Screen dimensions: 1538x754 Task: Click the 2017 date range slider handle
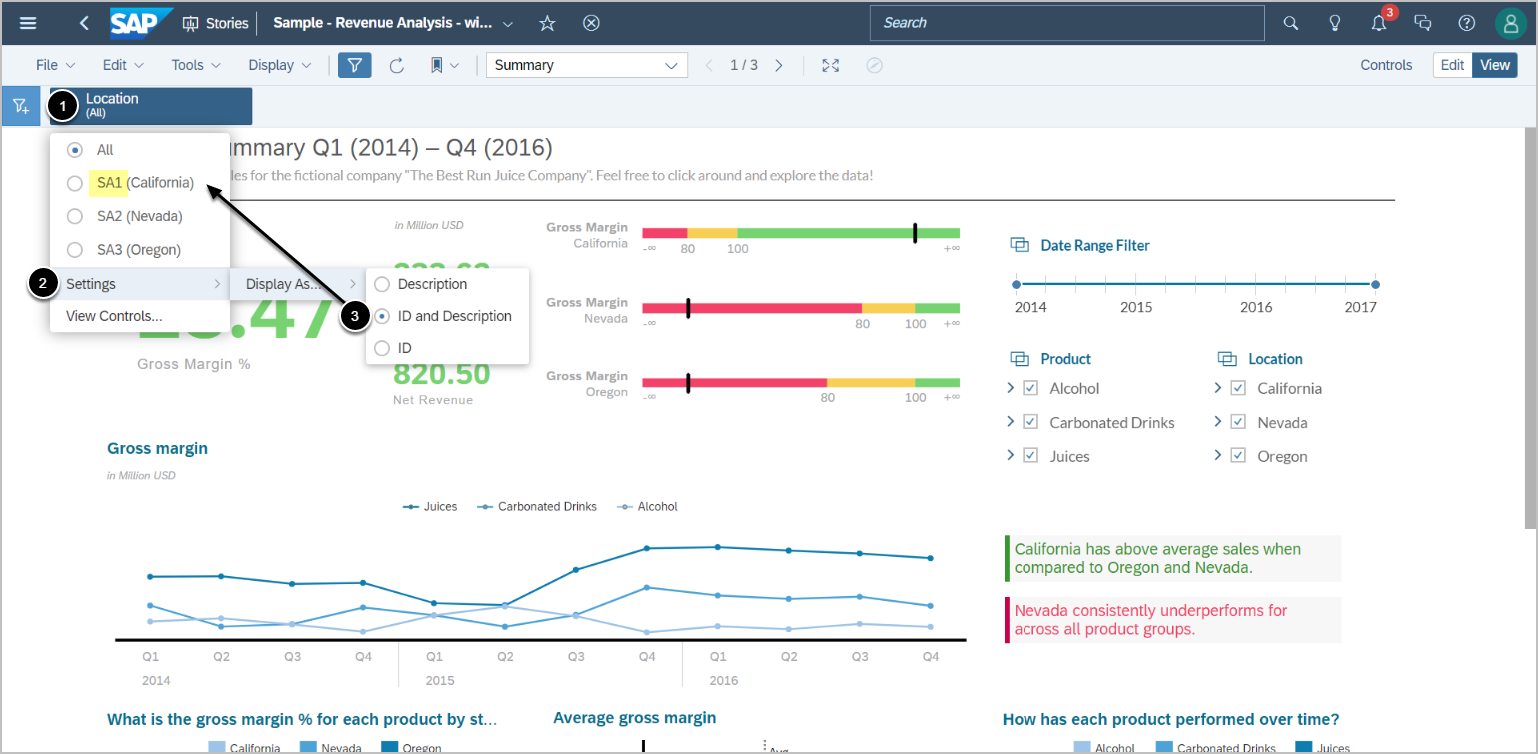coord(1375,285)
